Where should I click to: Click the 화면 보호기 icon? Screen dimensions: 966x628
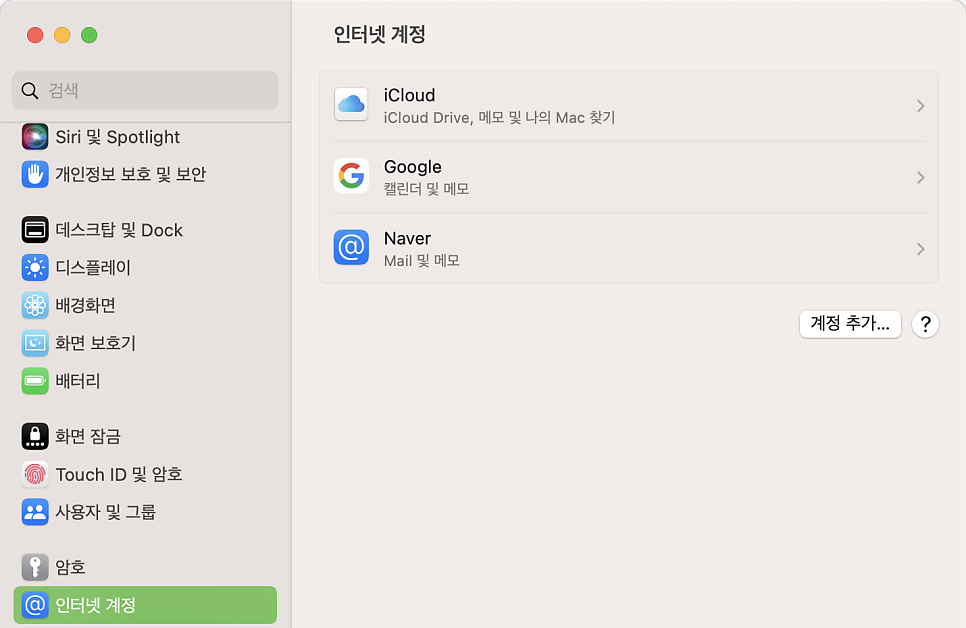click(x=35, y=343)
